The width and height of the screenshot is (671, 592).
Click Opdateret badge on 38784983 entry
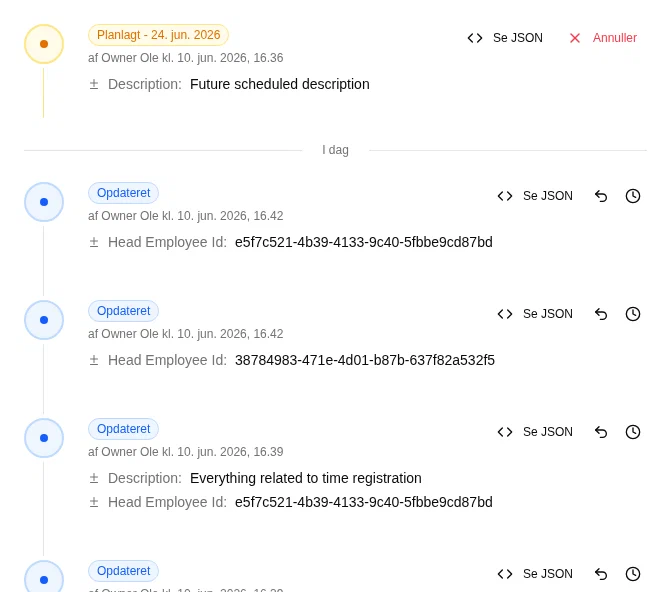123,311
